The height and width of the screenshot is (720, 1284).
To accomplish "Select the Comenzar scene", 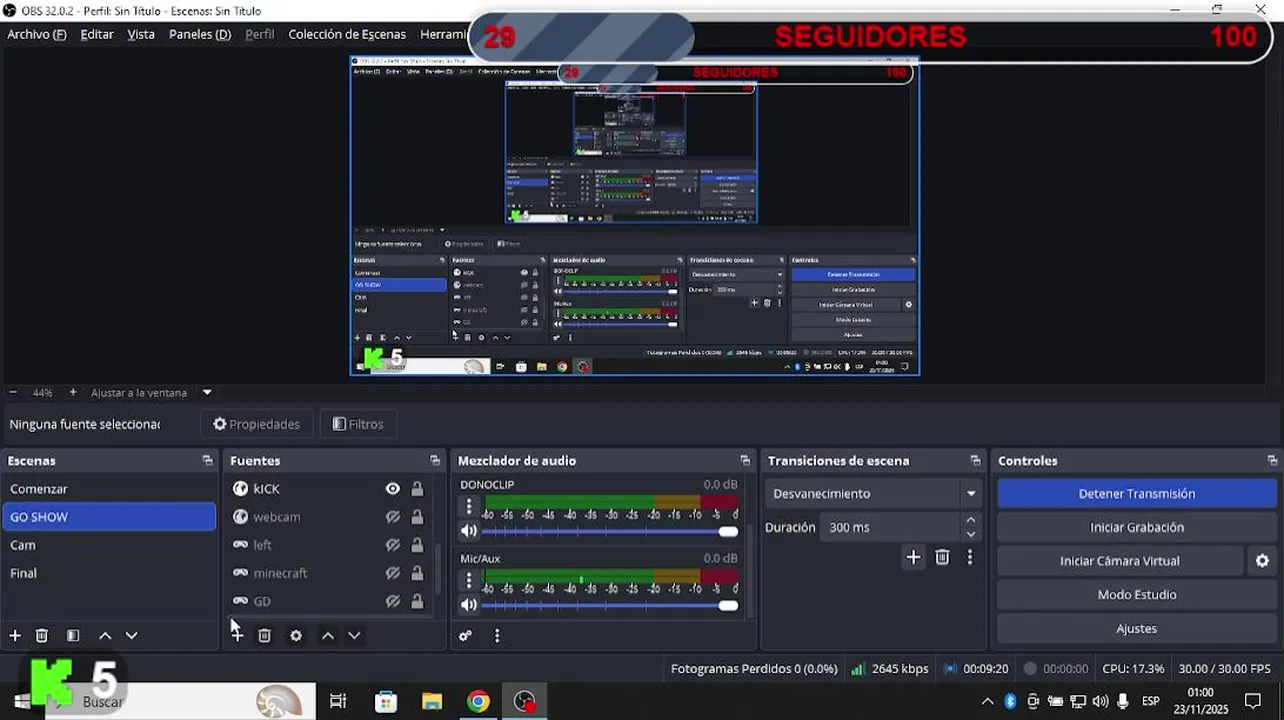I will pos(108,489).
